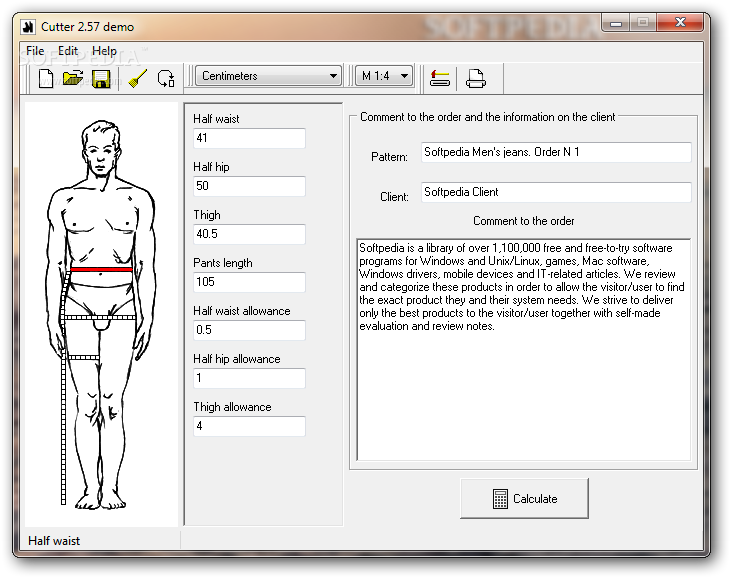Click the "Thigh allowance" label
The image size is (731, 578).
[232, 407]
